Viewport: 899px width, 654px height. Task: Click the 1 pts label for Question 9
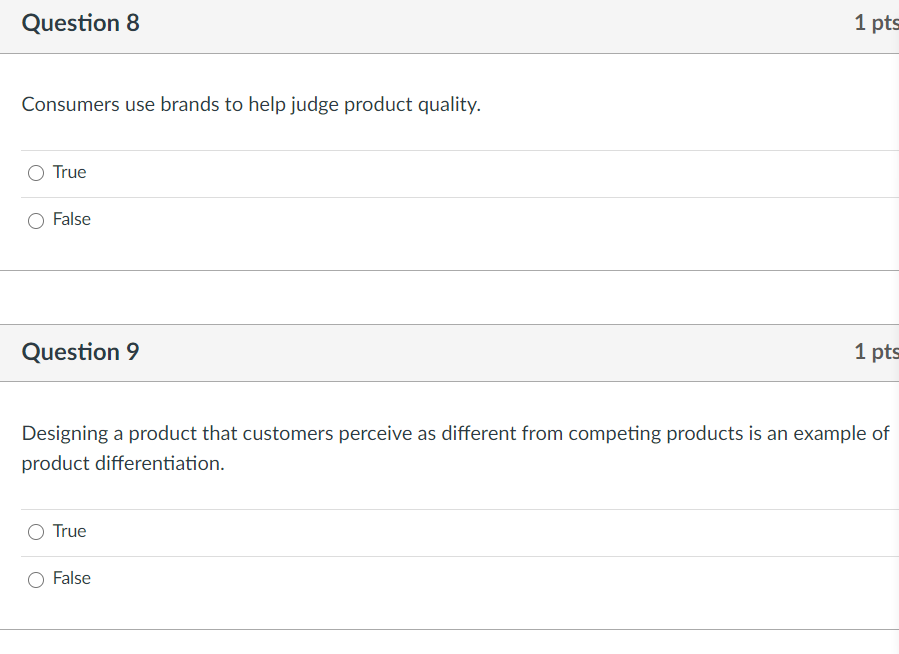[x=873, y=352]
